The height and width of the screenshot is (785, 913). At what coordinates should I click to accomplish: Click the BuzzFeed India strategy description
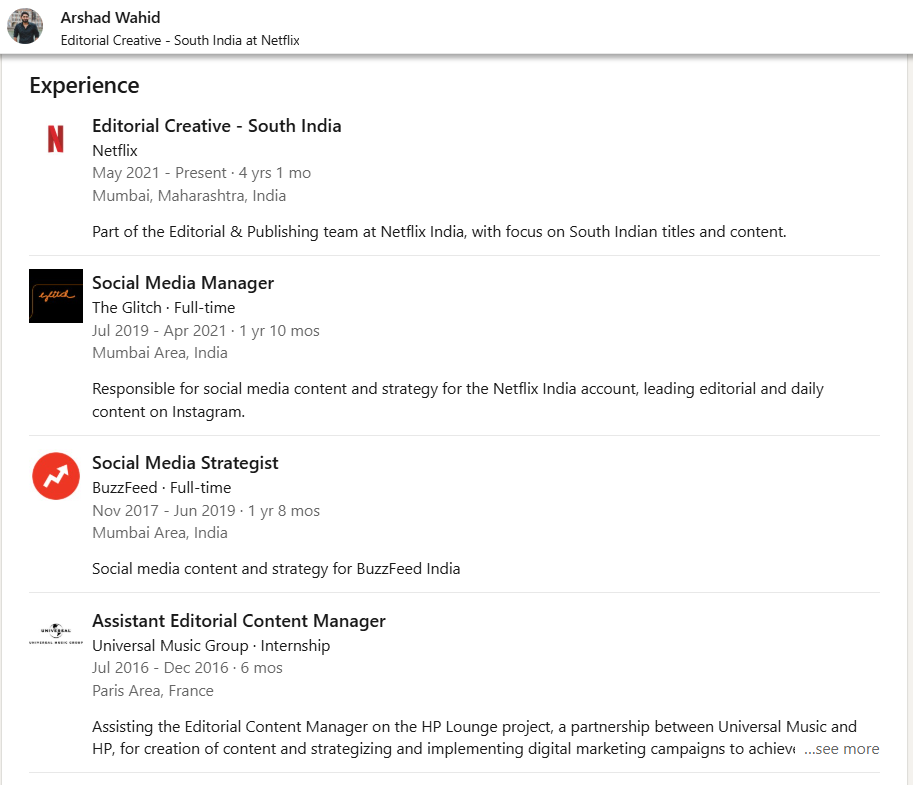(276, 569)
